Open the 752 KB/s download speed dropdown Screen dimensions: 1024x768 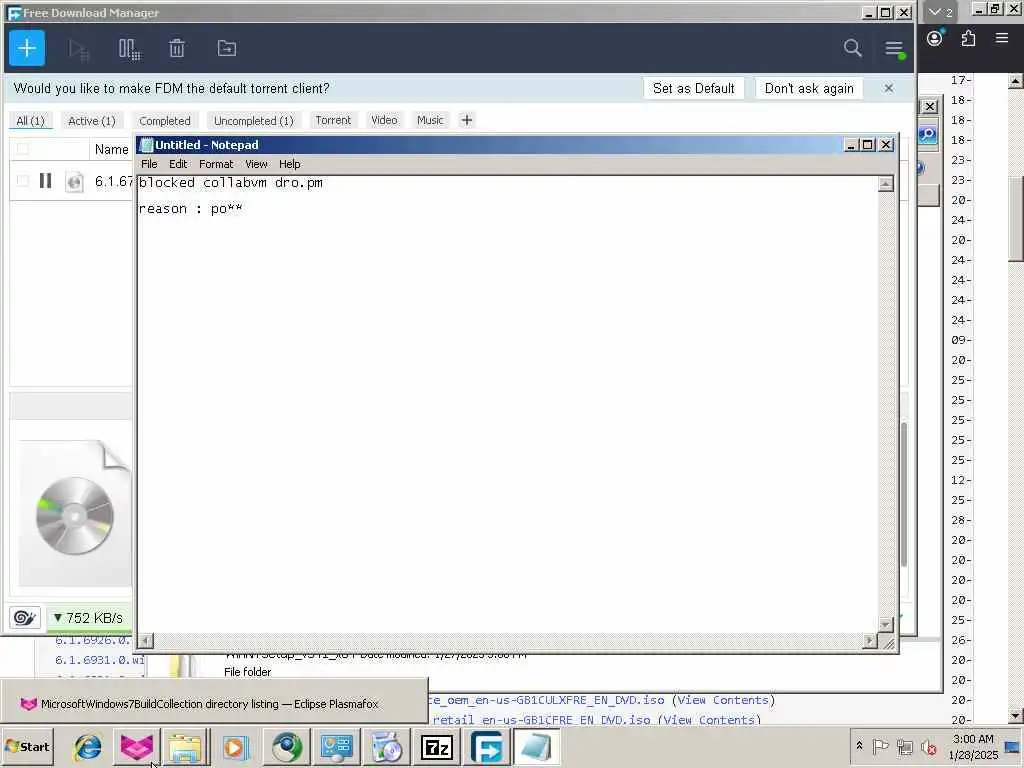tap(88, 618)
